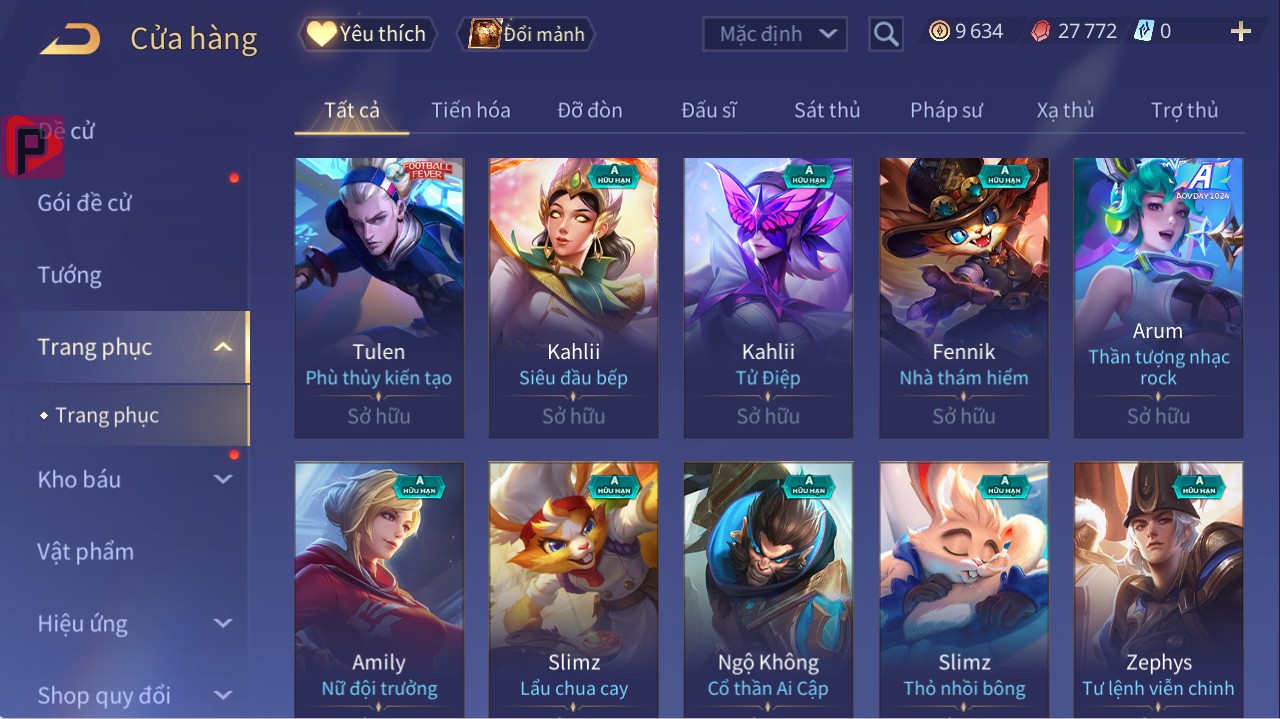Switch to the Sát thủ tab
The image size is (1280, 719).
coord(827,110)
